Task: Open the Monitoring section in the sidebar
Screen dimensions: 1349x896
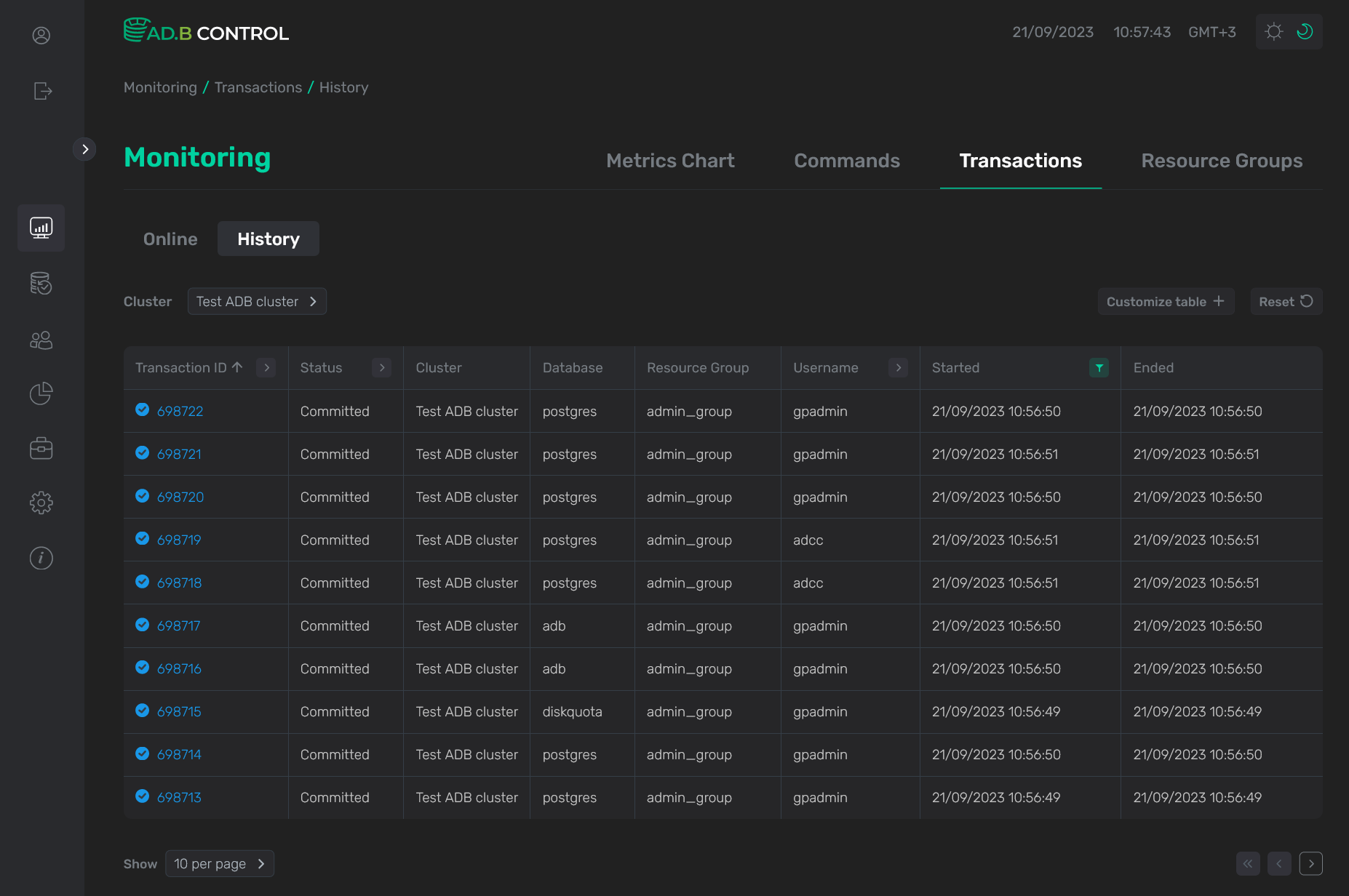Action: click(x=41, y=228)
